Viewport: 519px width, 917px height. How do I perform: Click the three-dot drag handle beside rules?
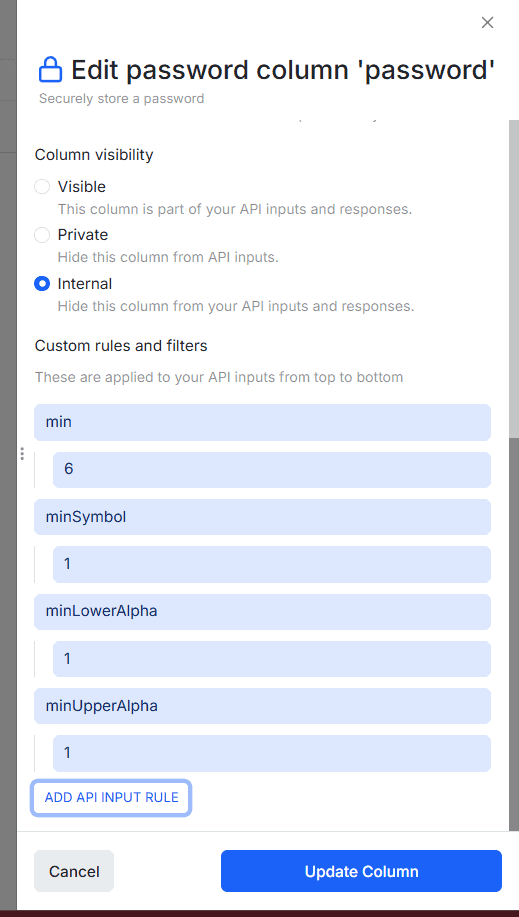point(22,453)
